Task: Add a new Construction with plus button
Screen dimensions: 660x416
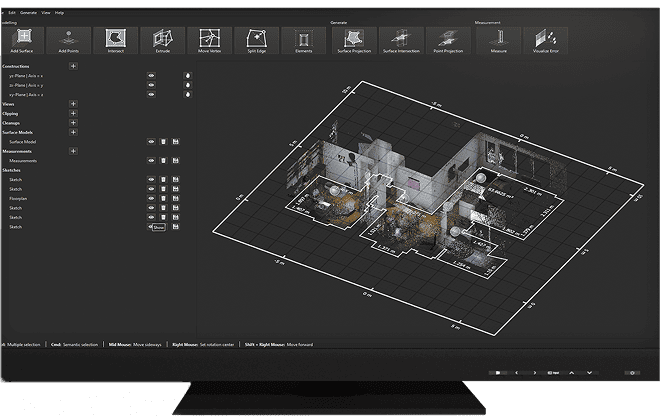Action: tap(73, 66)
